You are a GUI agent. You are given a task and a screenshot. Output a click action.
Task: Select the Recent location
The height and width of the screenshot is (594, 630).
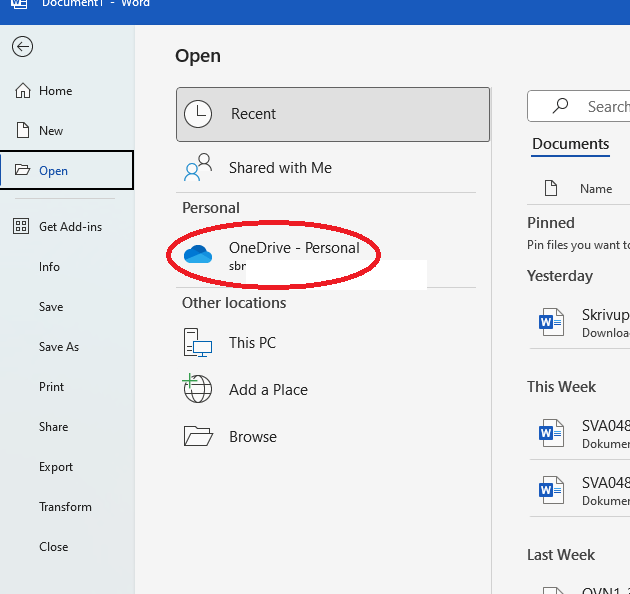pos(333,114)
